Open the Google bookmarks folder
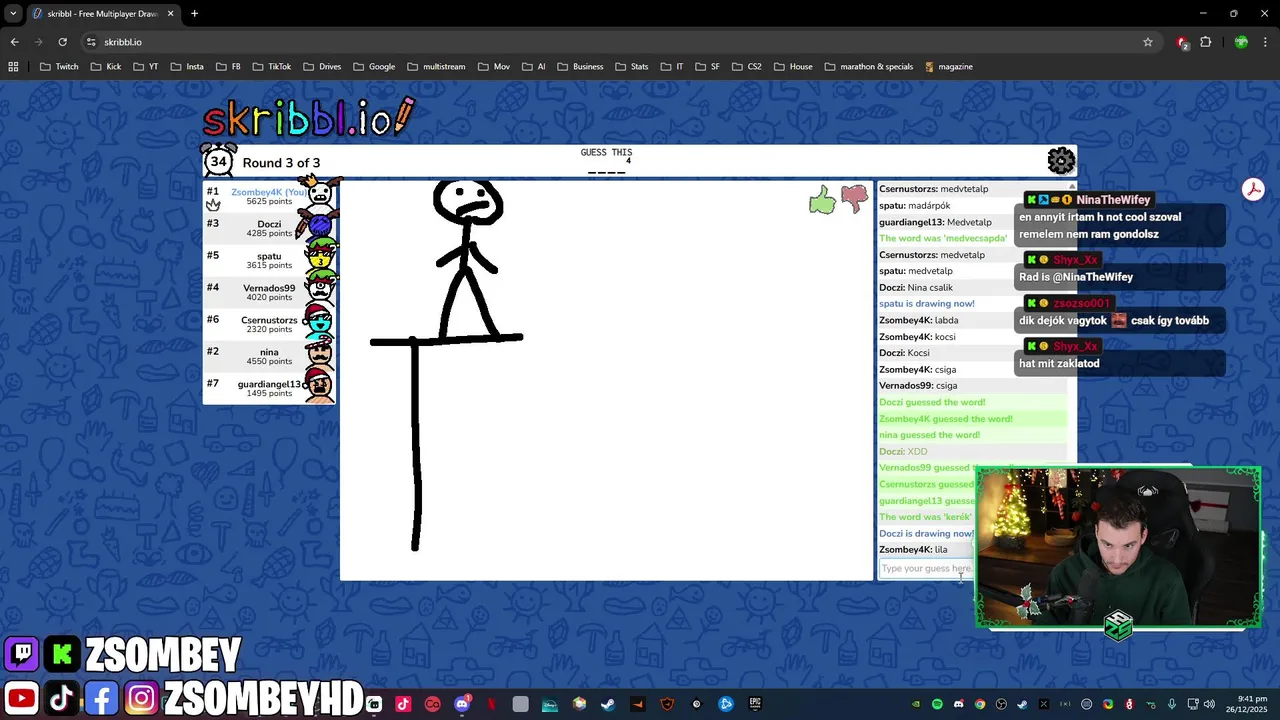1280x720 pixels. pyautogui.click(x=373, y=67)
